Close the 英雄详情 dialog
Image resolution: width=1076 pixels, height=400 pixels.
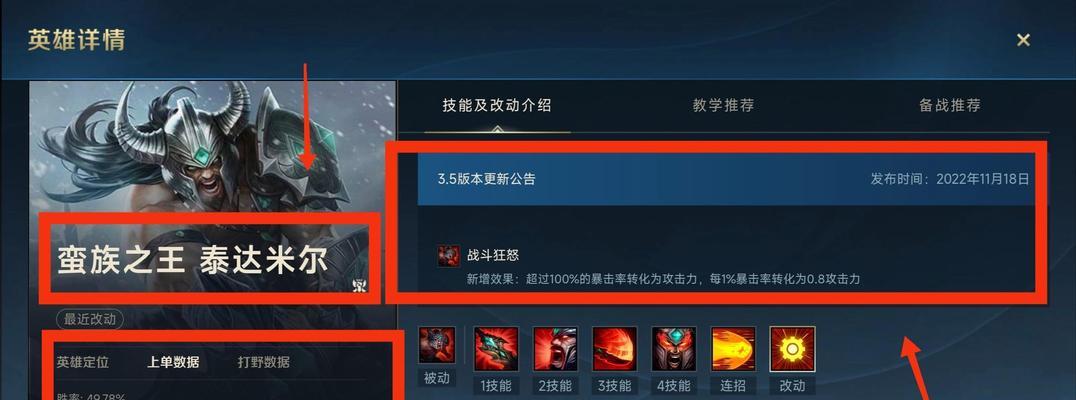tap(1023, 40)
